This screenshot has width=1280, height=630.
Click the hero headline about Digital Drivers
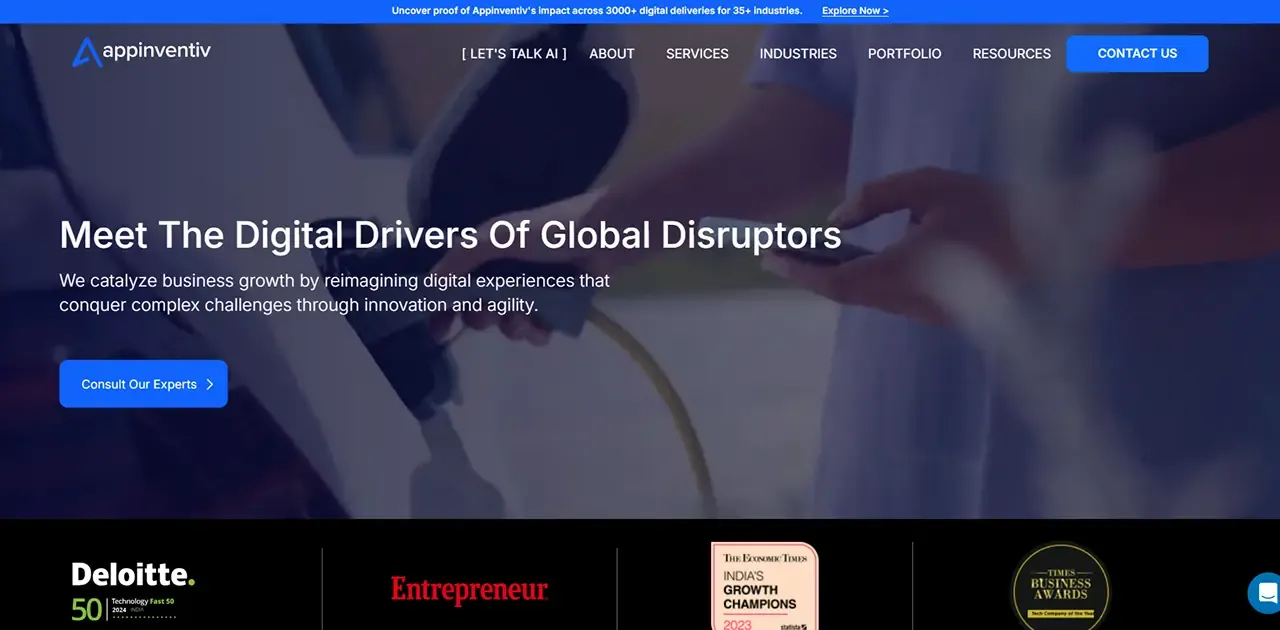click(450, 235)
